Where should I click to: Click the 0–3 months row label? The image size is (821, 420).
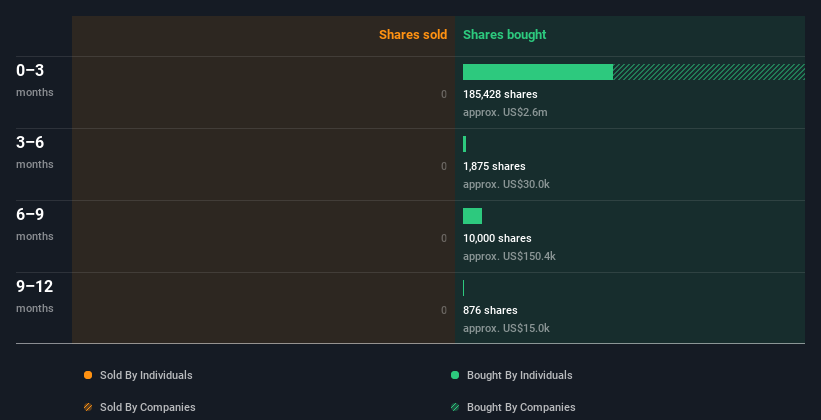click(35, 80)
